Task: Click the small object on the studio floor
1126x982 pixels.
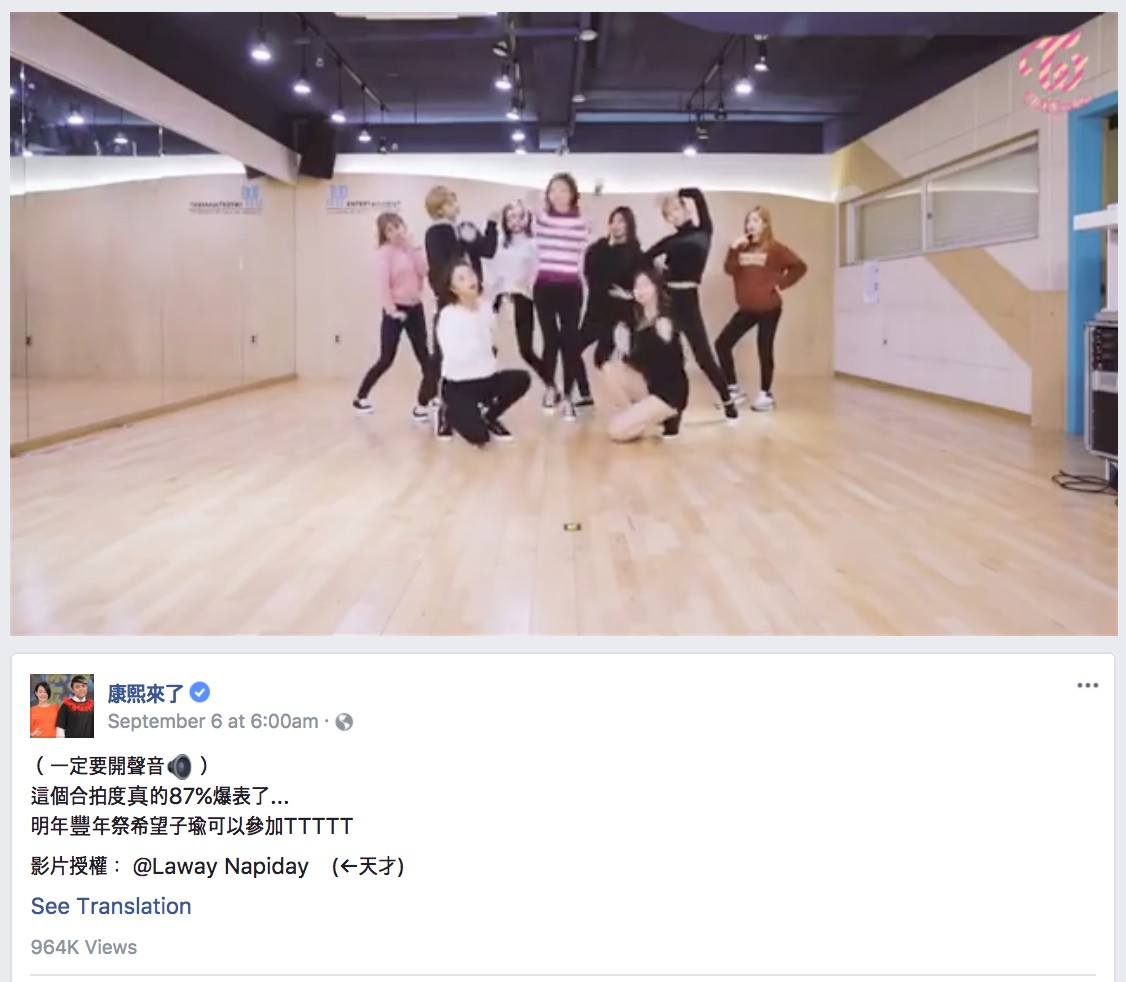Action: point(572,527)
